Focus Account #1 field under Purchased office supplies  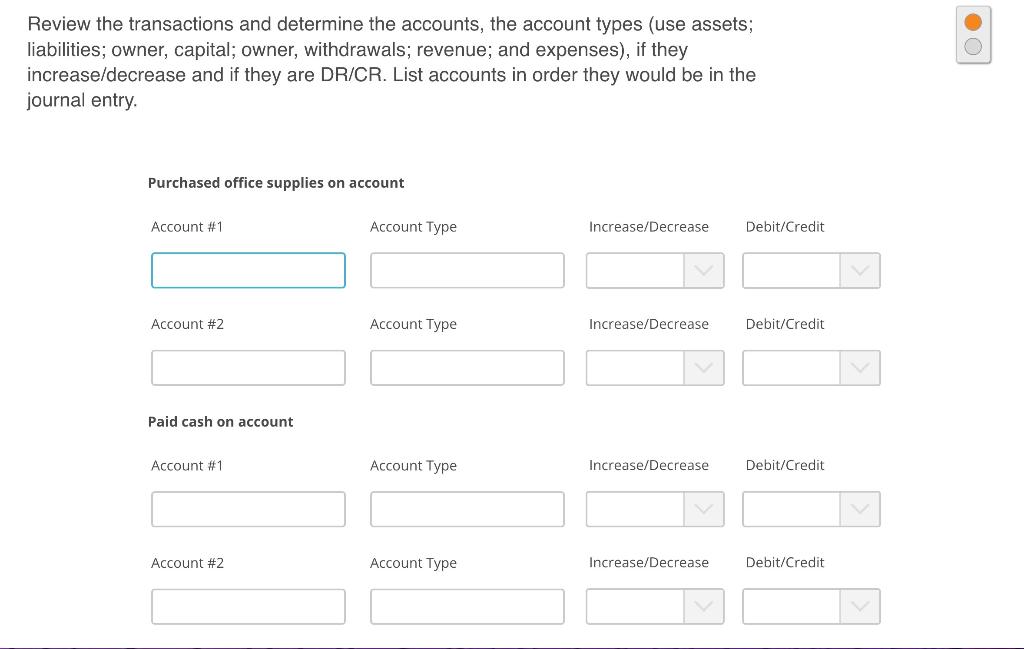(248, 270)
